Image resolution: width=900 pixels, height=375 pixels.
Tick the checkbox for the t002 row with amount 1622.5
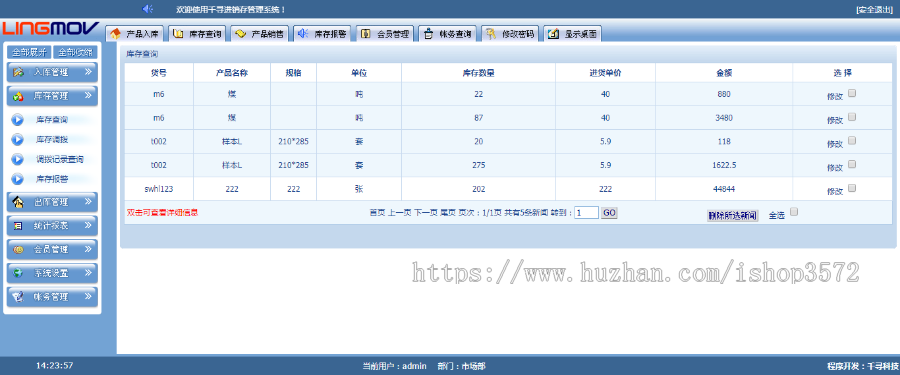tap(852, 164)
